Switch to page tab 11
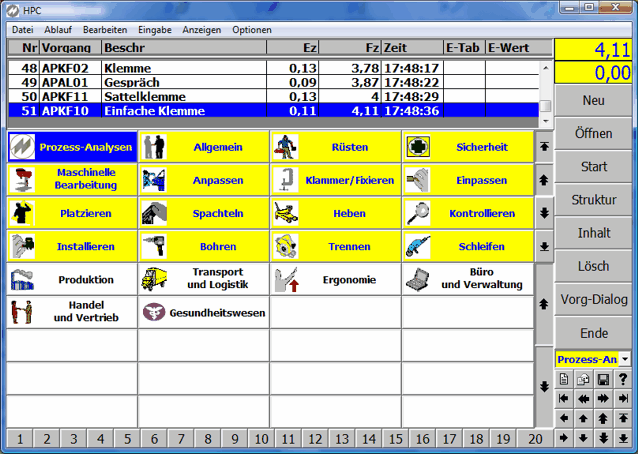 point(286,439)
